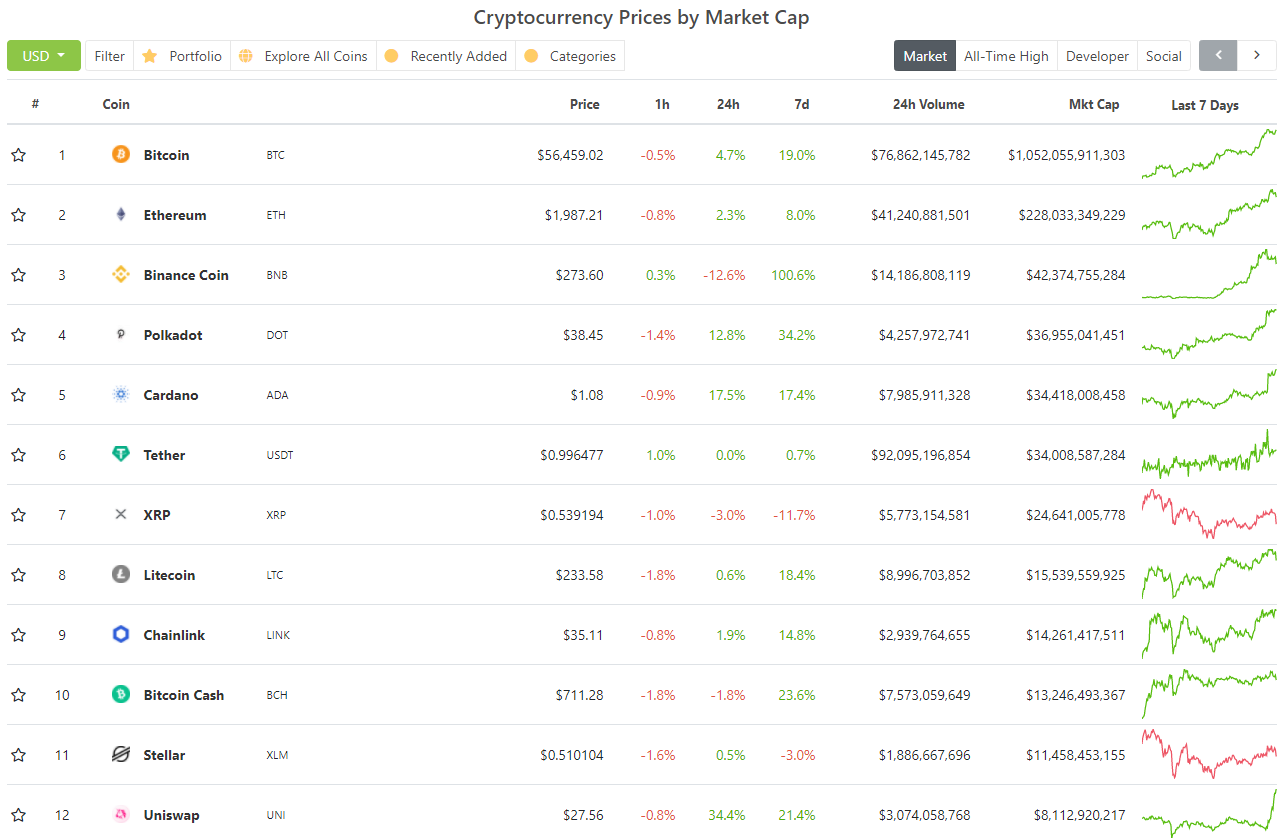Screen dimensions: 1284x838
Task: Toggle the Chainlink favorite star
Action: pos(18,635)
